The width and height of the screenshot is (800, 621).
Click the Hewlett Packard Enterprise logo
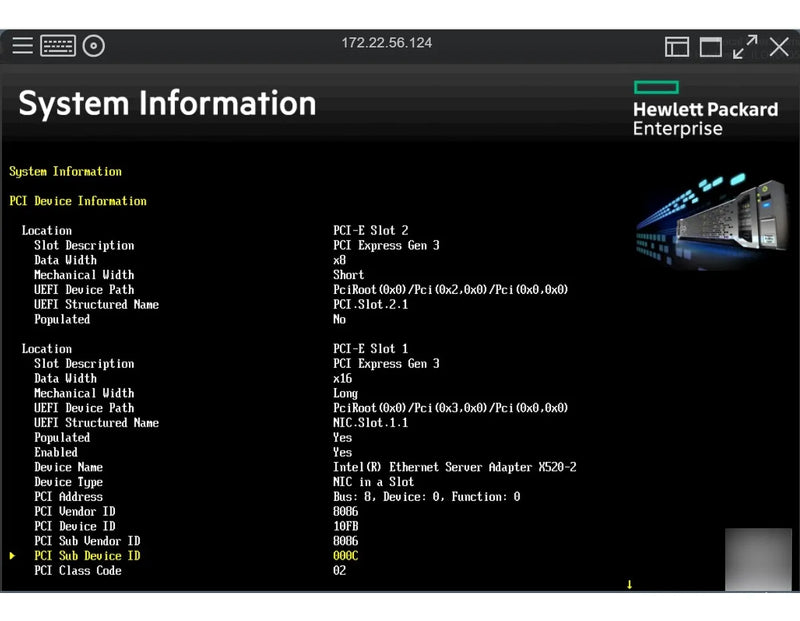tap(705, 109)
